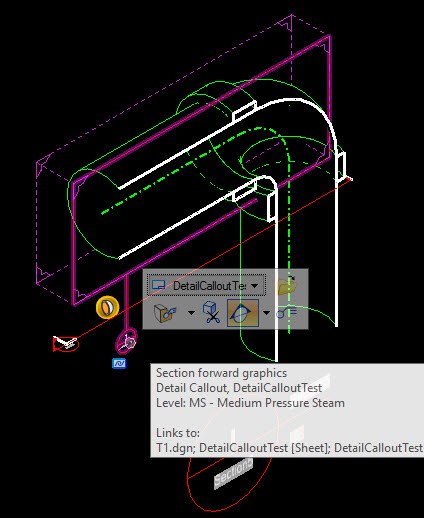Expand the arrow next to clip volume cube

point(191,313)
